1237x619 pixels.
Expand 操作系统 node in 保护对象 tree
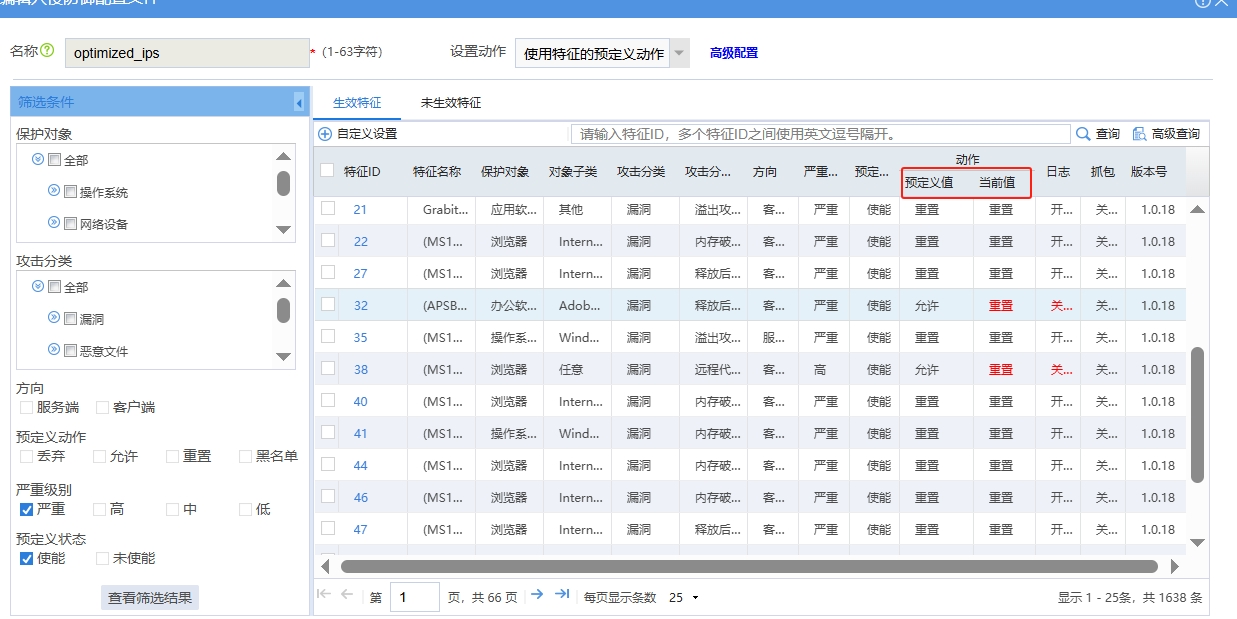(54, 191)
